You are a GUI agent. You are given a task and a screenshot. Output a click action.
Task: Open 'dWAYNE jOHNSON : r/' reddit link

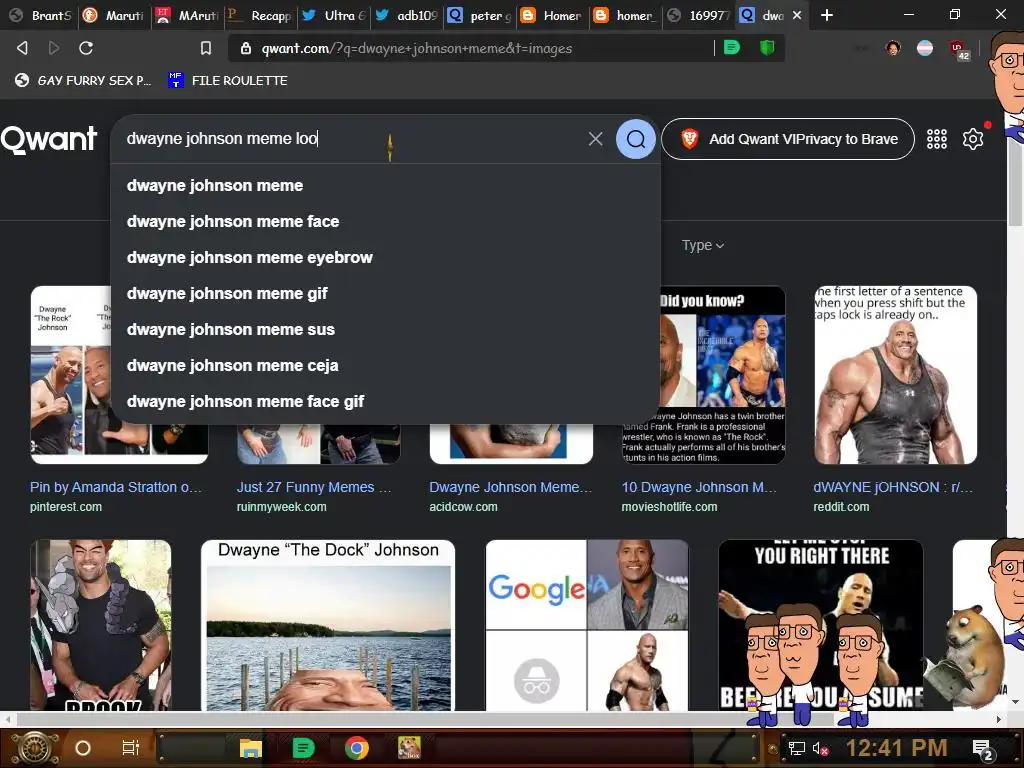(893, 487)
